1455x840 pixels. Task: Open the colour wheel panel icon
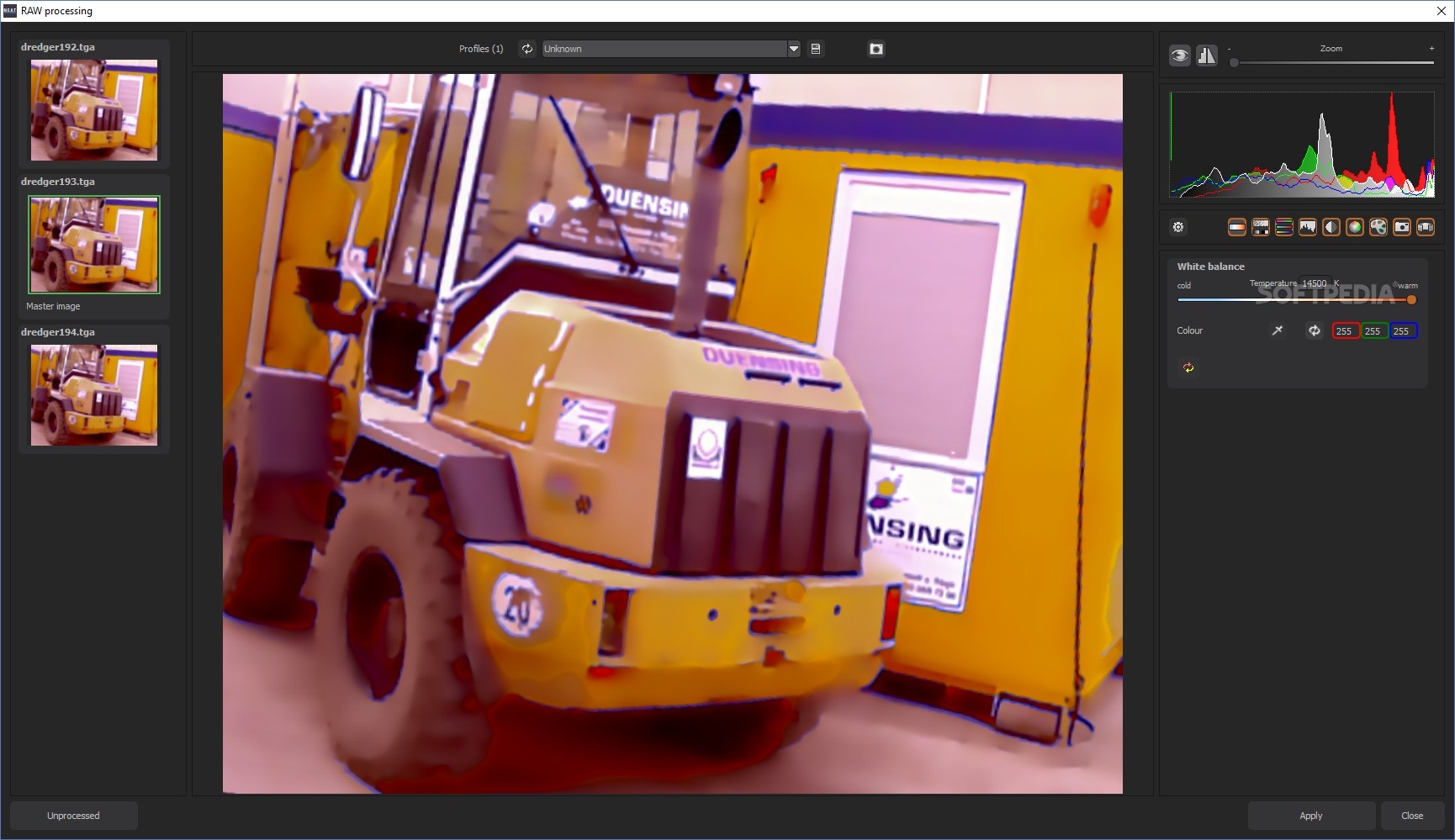click(1355, 227)
